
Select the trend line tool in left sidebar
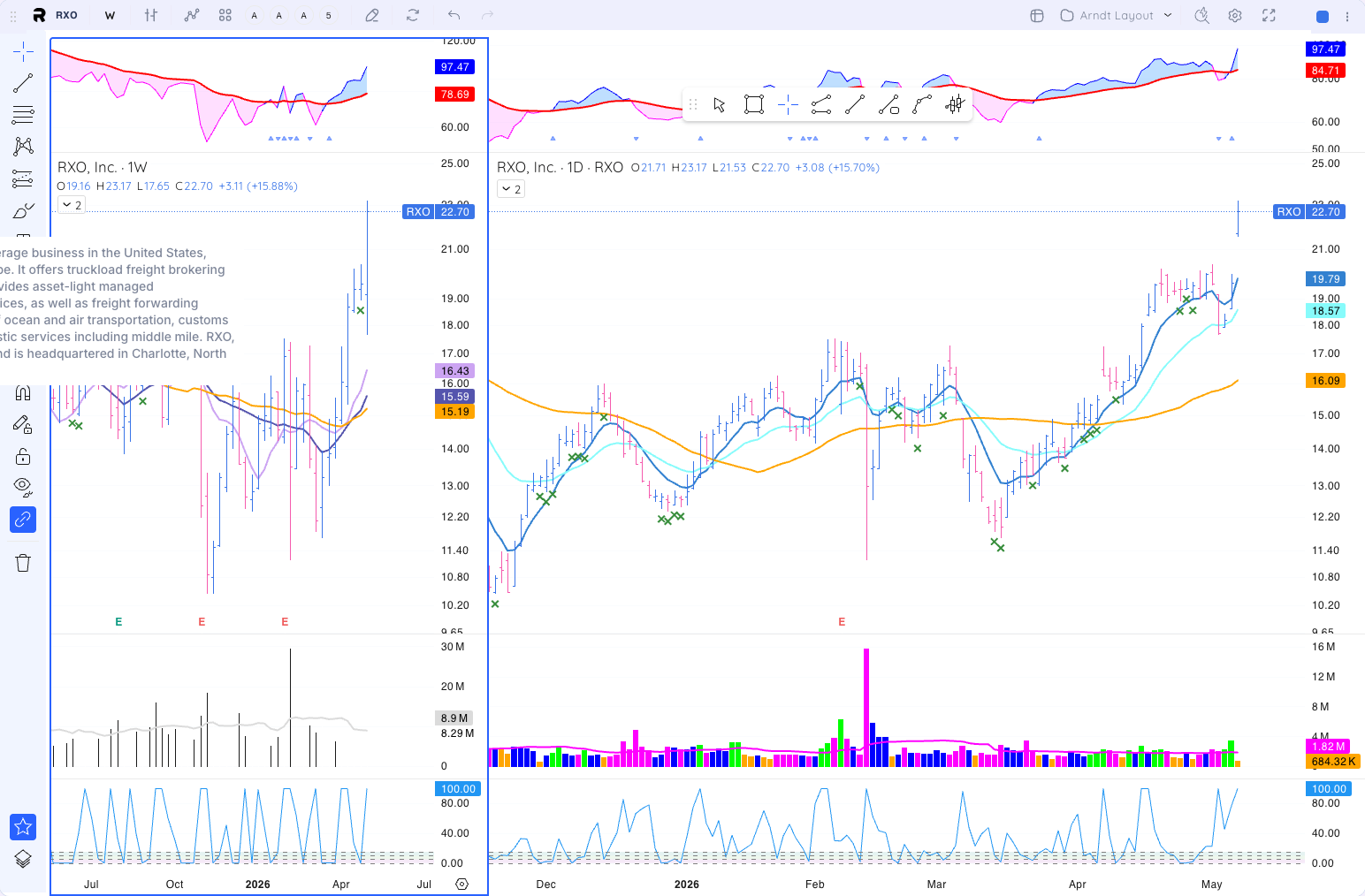(23, 83)
